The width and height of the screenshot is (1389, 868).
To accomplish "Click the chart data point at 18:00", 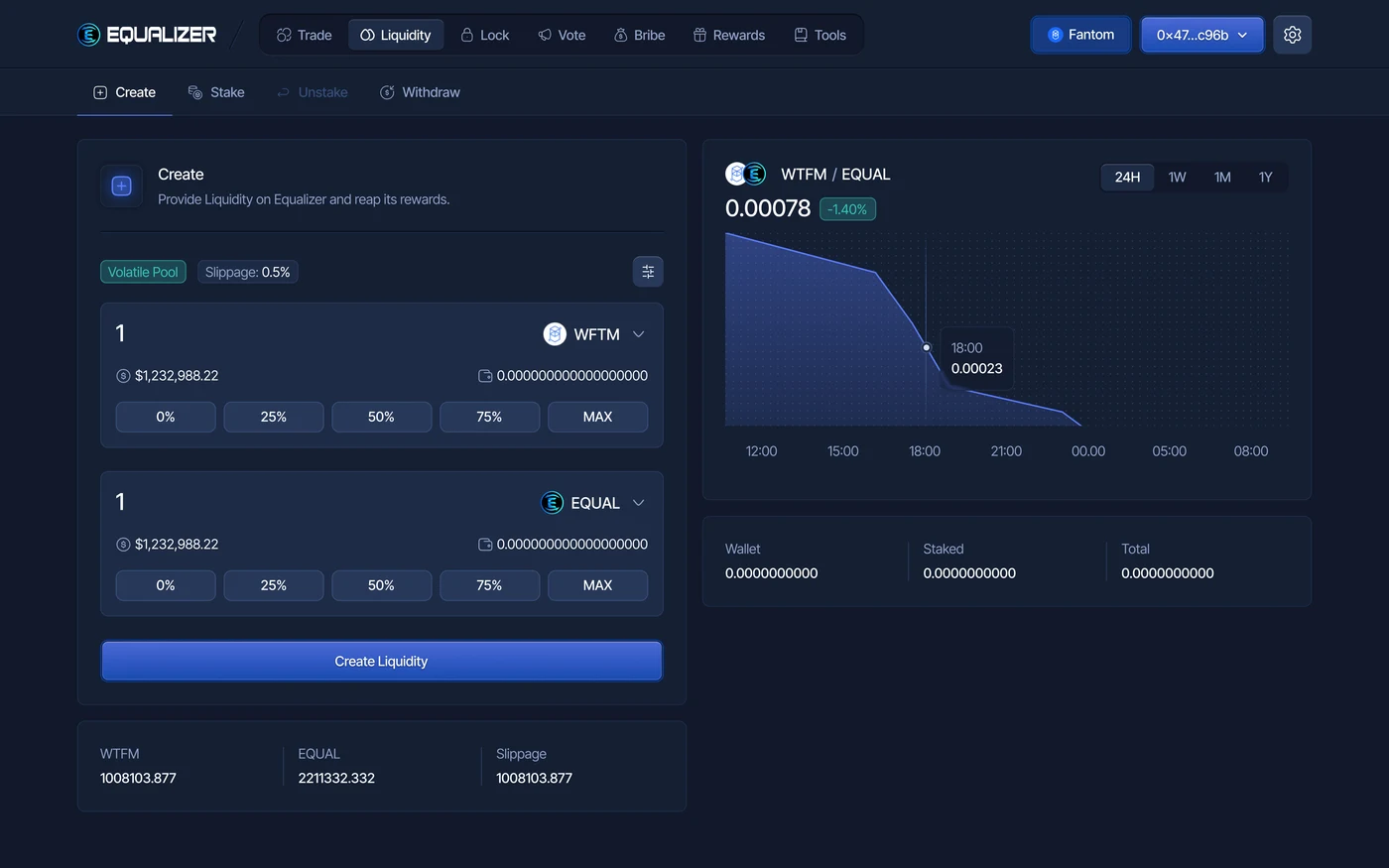I will point(927,347).
